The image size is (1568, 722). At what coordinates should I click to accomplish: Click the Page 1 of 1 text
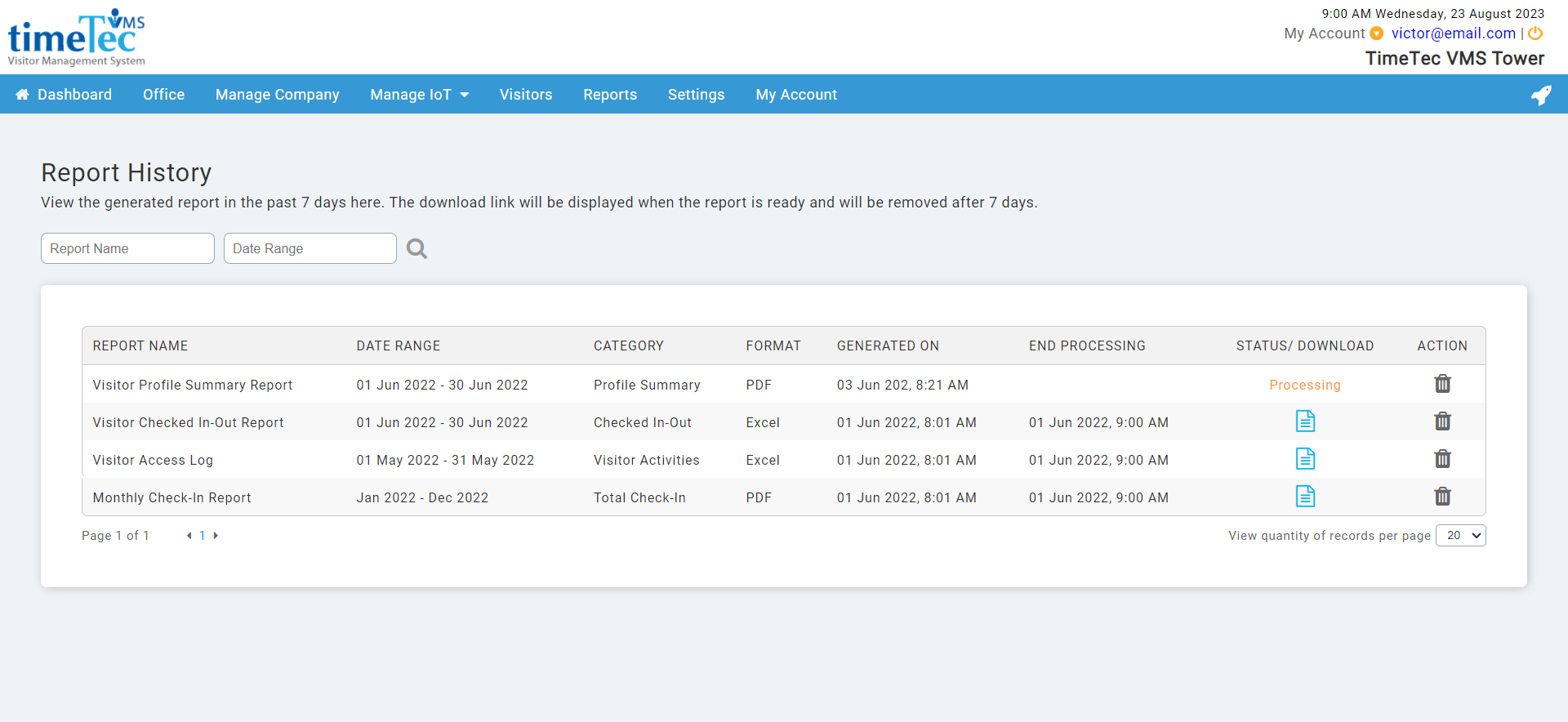point(115,536)
